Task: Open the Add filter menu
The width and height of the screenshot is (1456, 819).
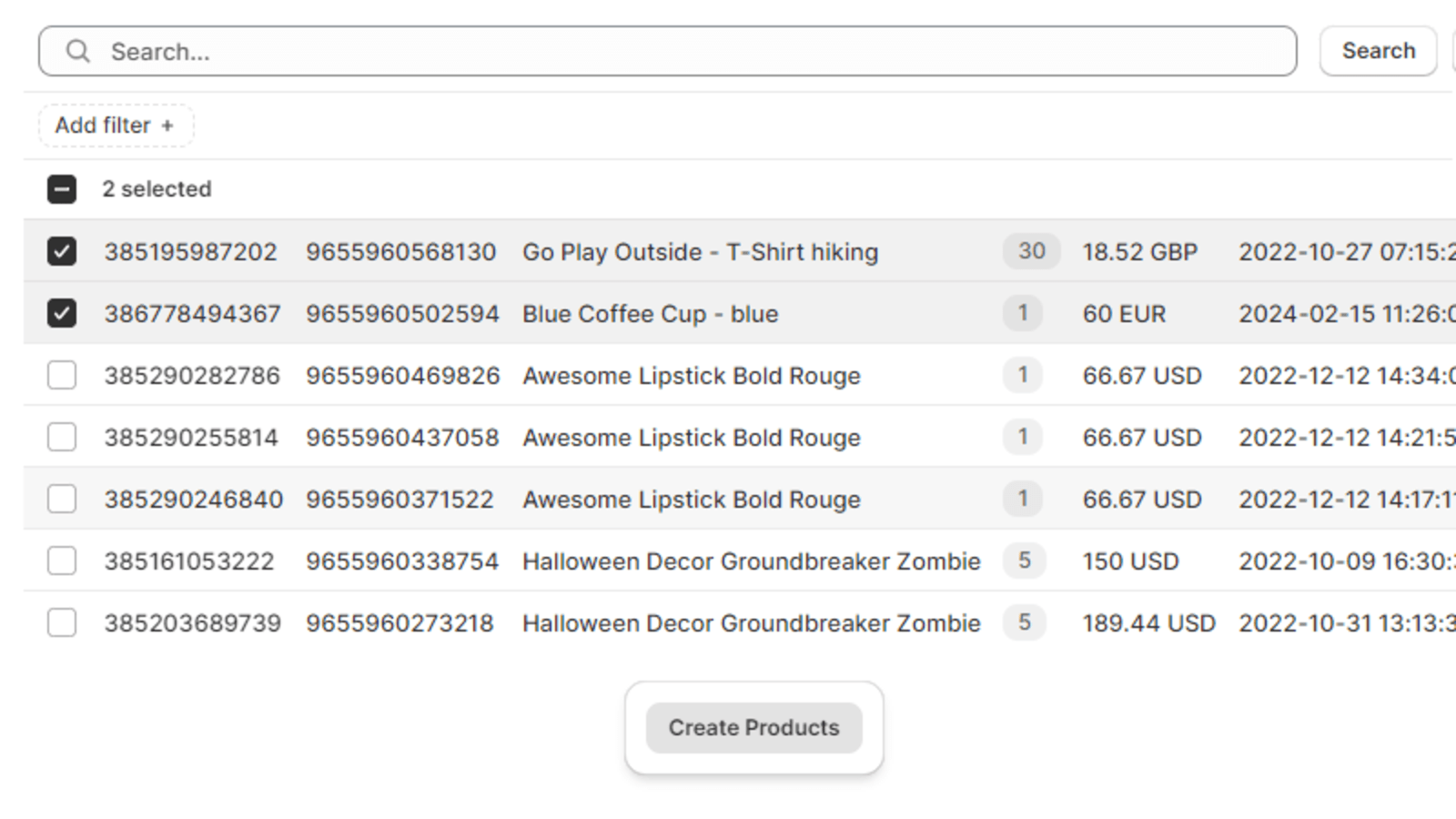Action: 116,126
